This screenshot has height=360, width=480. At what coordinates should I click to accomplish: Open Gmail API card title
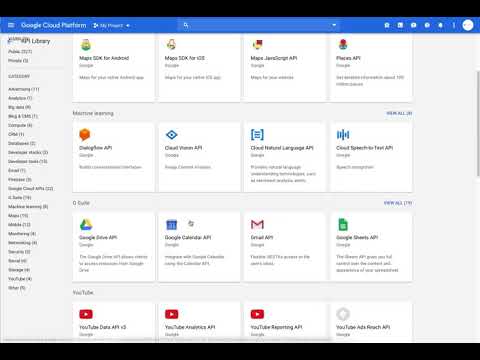[262, 237]
